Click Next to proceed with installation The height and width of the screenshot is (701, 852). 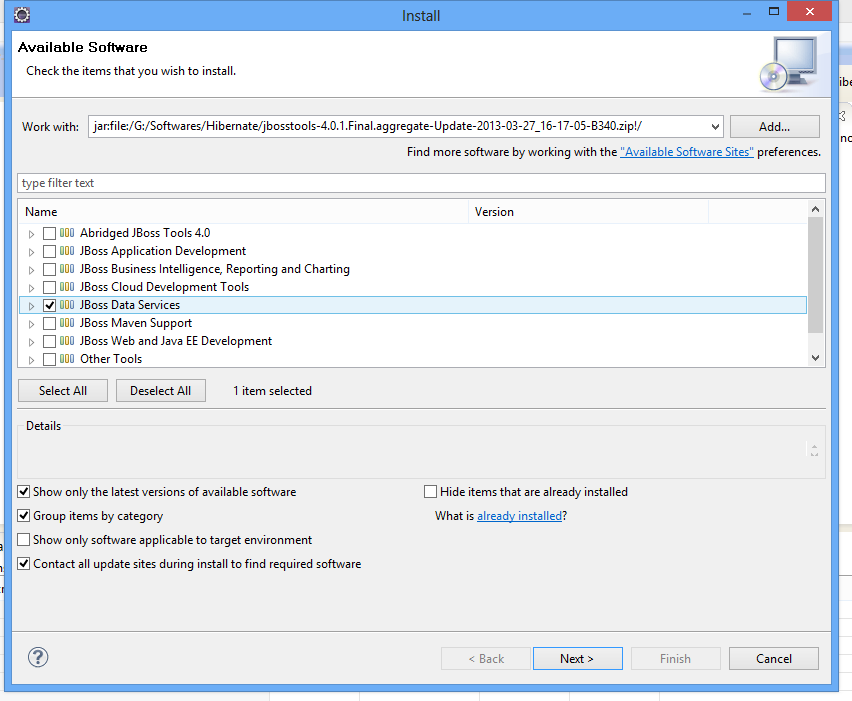tap(577, 658)
